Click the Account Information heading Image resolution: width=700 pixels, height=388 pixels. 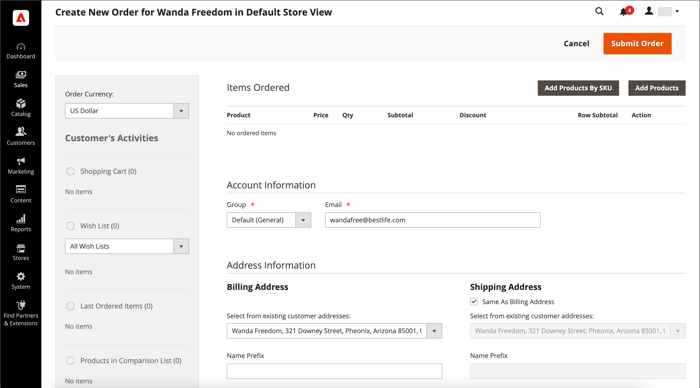(271, 185)
